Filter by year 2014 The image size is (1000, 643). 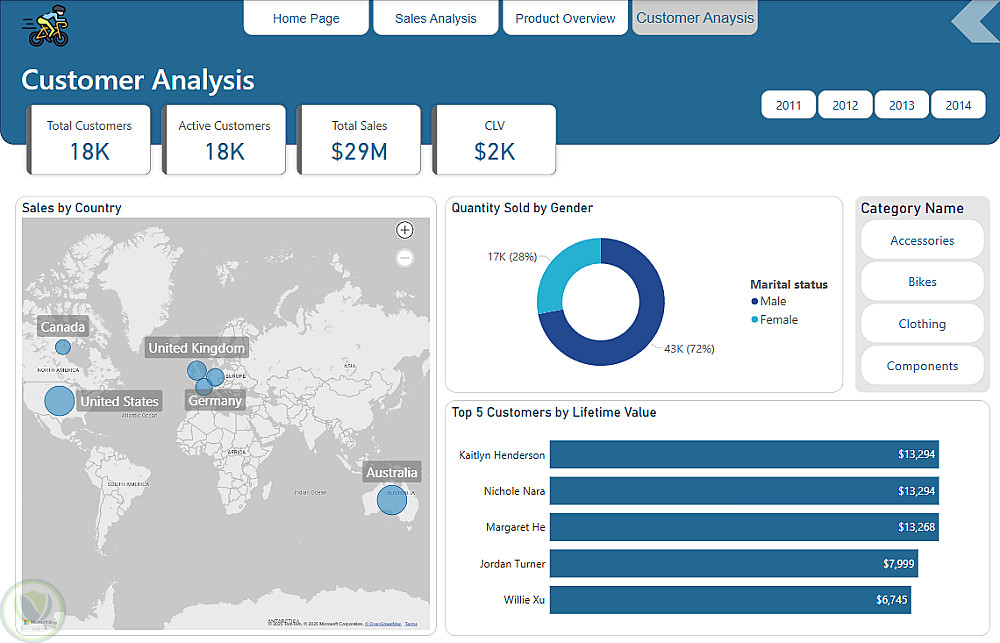pos(958,105)
